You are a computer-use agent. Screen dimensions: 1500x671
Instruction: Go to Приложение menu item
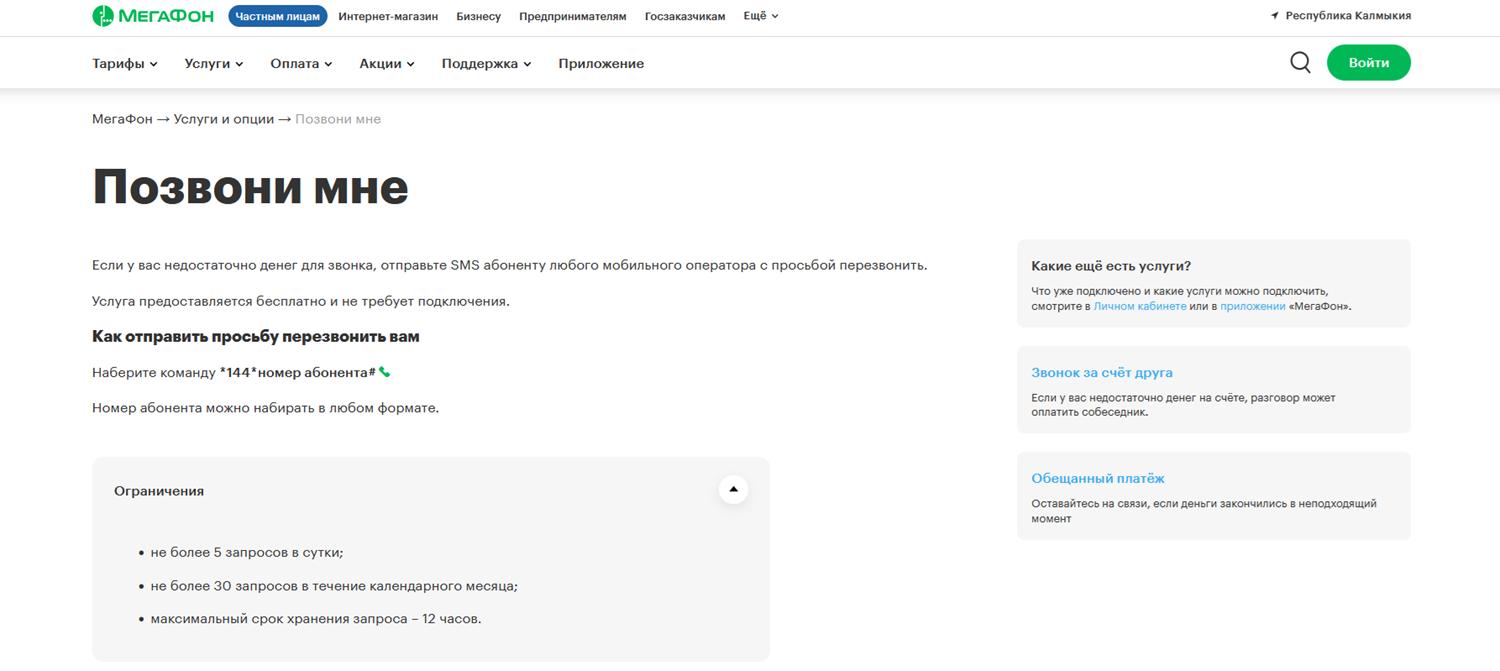coord(601,64)
